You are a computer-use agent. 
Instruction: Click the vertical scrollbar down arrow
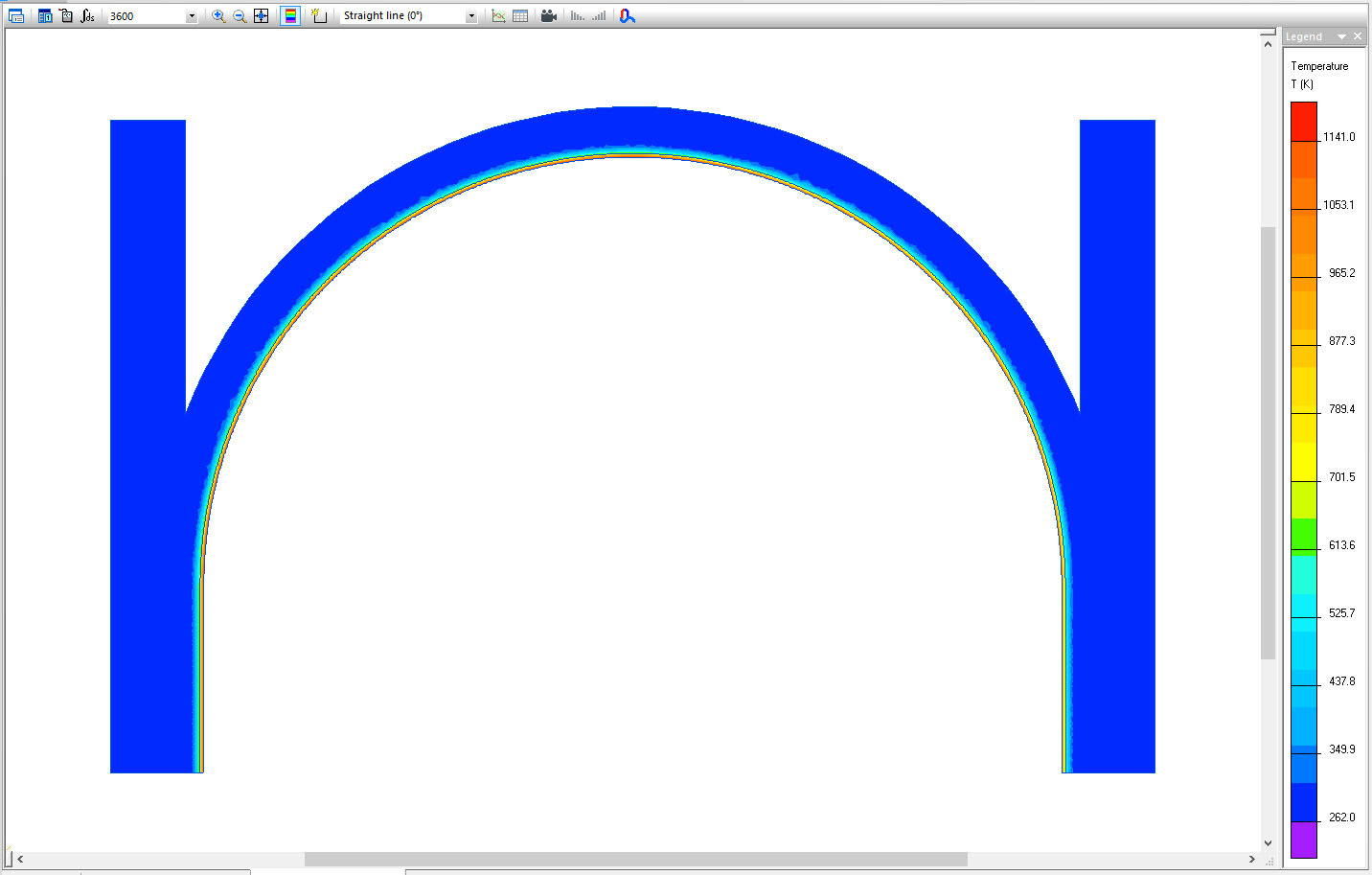click(1268, 843)
